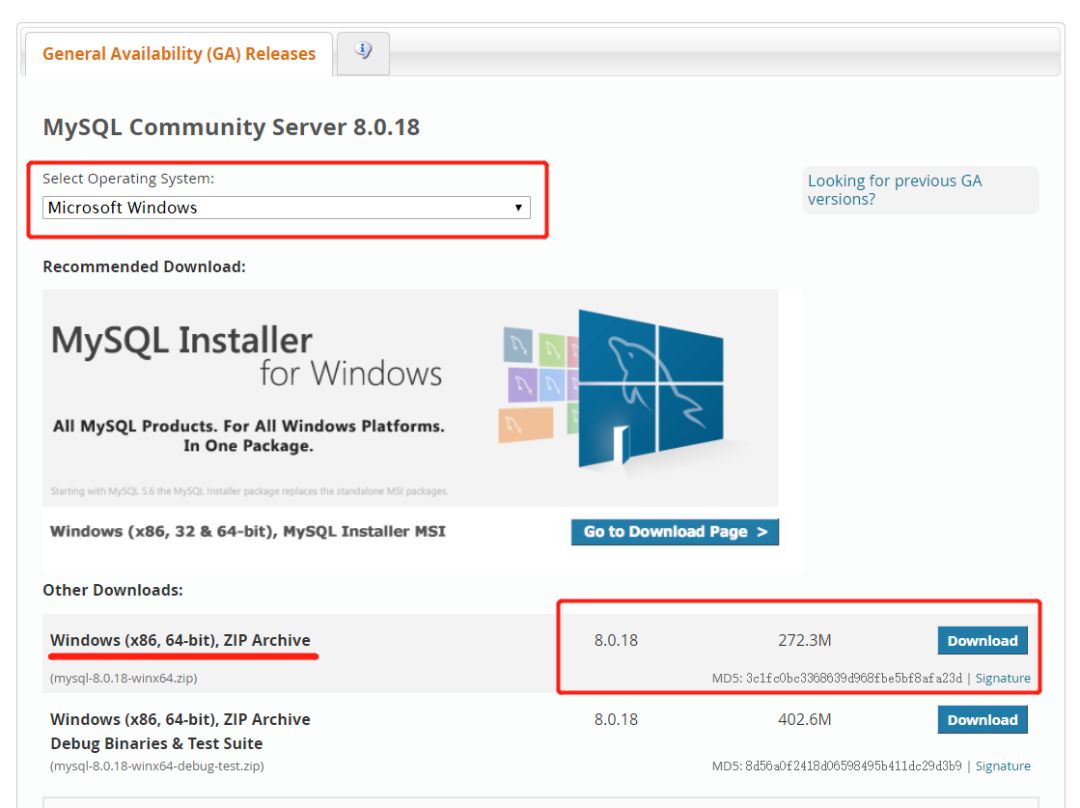Click the MD5 hash starting with 3c1fc0bc

point(853,678)
